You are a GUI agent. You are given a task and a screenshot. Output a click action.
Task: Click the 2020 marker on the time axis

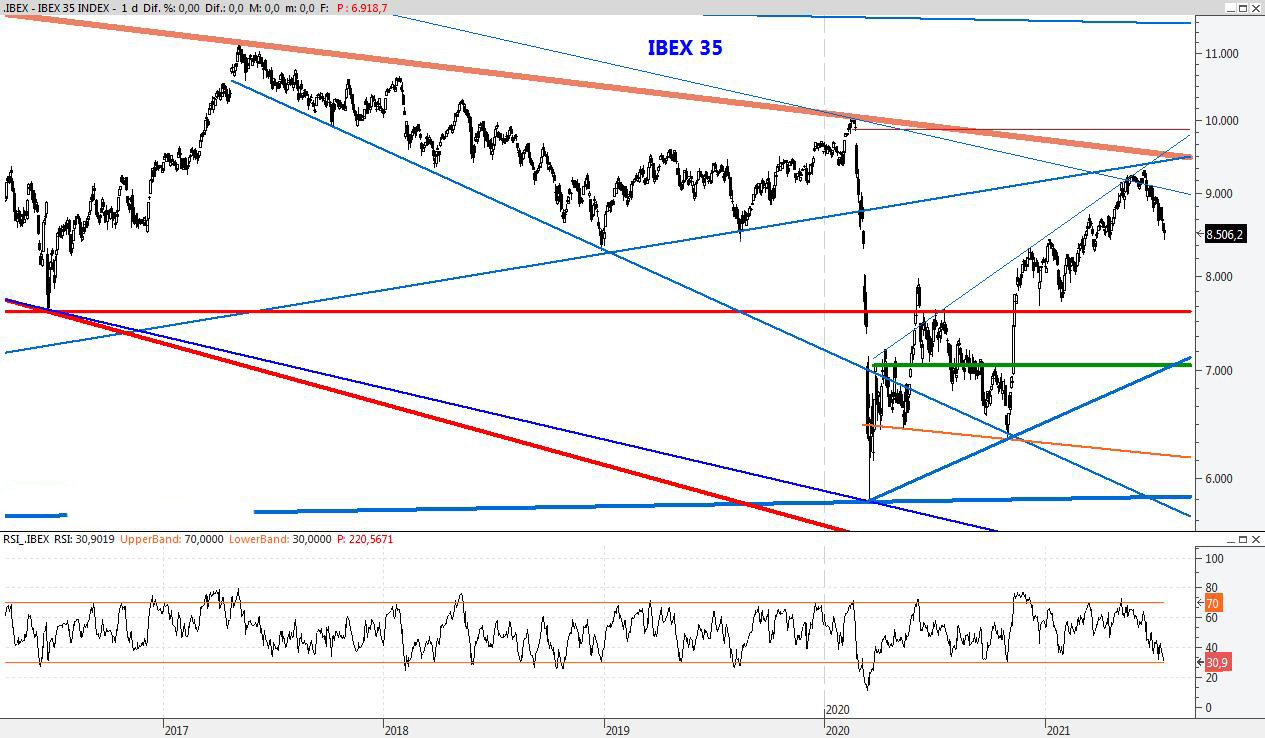click(837, 710)
